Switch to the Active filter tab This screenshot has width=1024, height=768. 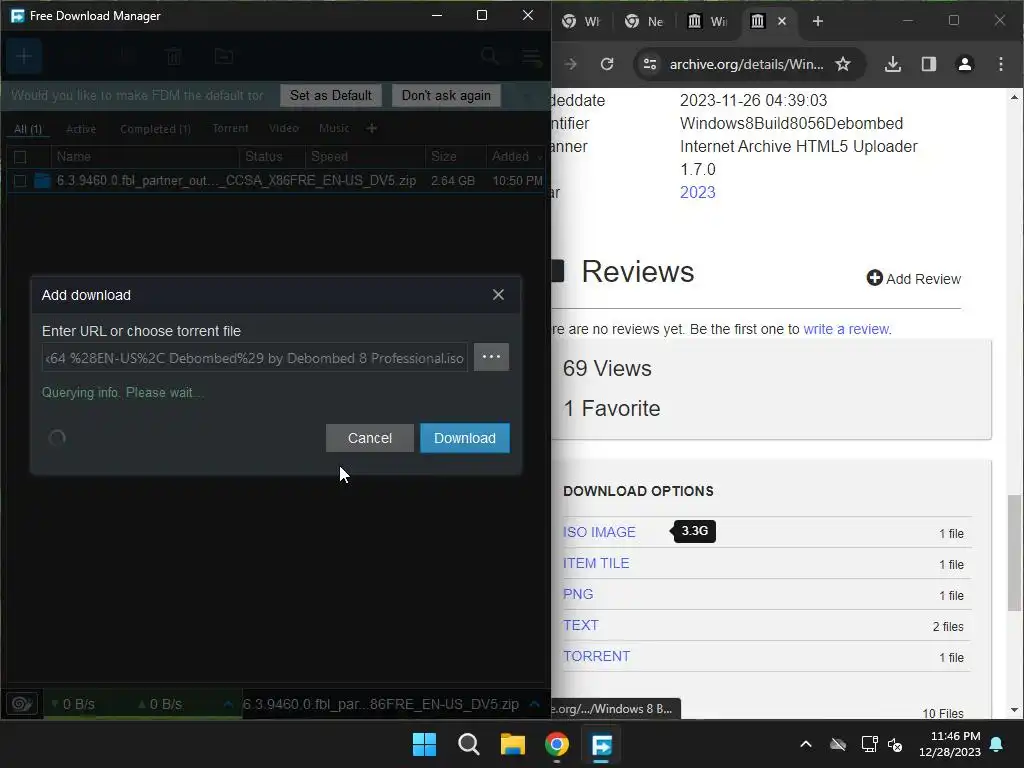(81, 129)
